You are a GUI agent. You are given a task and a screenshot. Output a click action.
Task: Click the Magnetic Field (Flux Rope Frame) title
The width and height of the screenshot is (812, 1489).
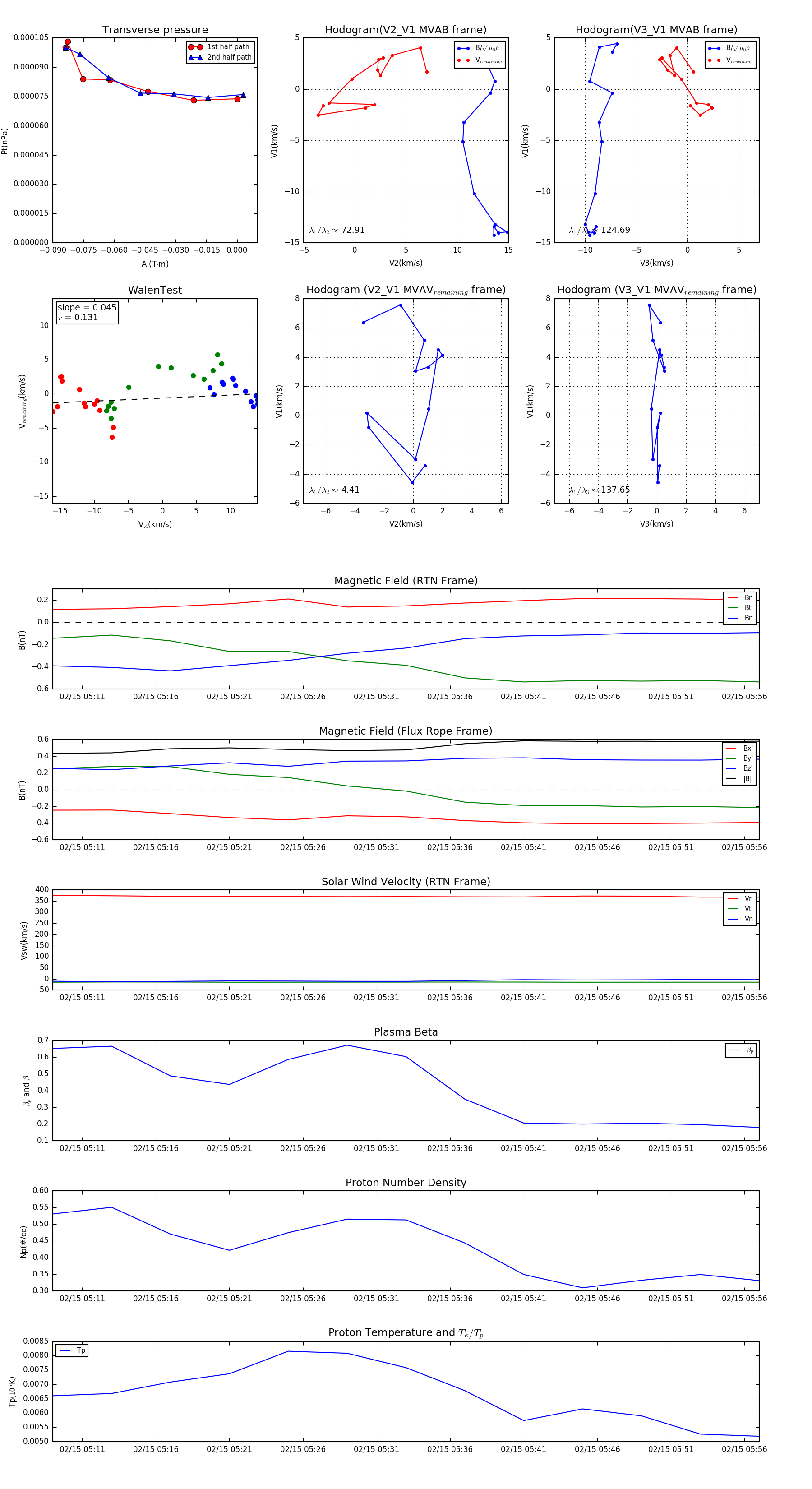(406, 731)
